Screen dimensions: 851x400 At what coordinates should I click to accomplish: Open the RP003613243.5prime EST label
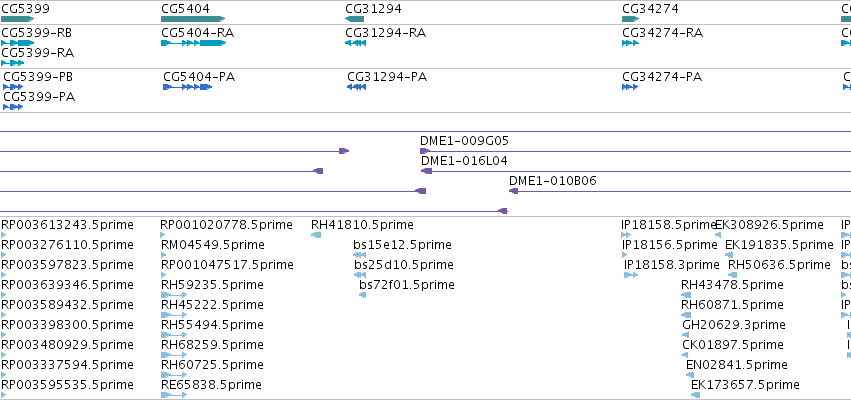[67, 225]
